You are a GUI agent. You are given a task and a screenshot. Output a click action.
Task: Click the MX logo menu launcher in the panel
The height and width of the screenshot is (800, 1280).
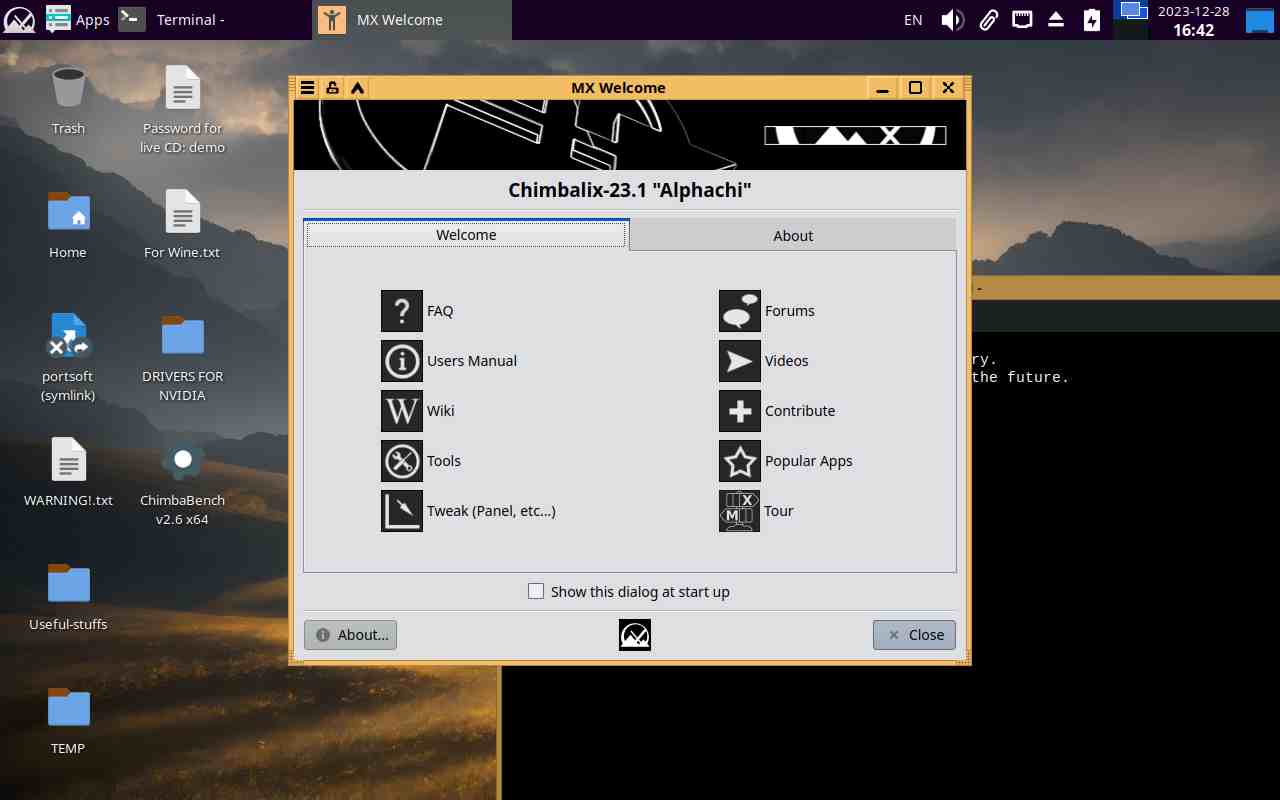click(x=20, y=20)
